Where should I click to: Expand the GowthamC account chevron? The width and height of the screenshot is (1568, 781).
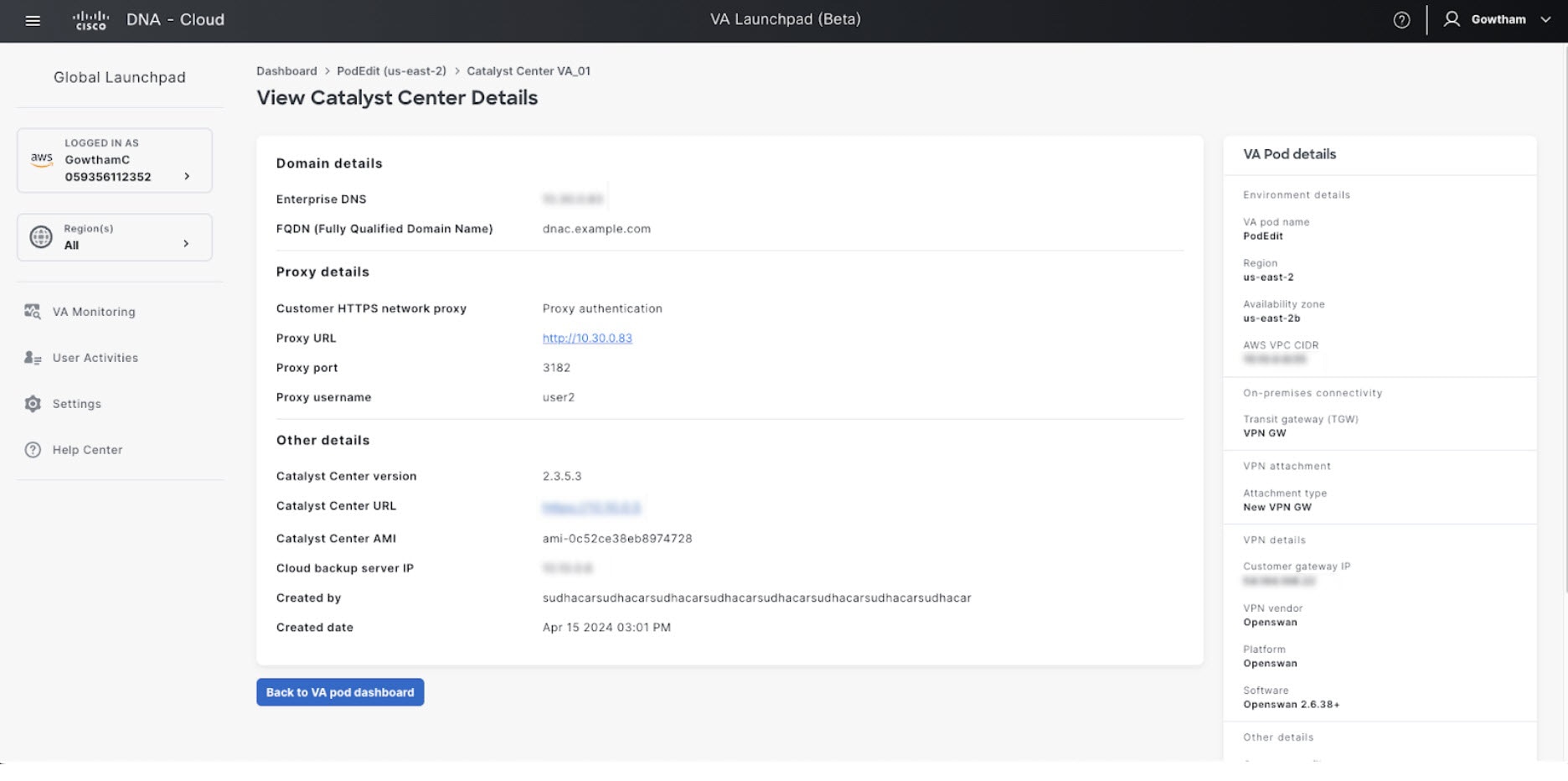point(187,176)
